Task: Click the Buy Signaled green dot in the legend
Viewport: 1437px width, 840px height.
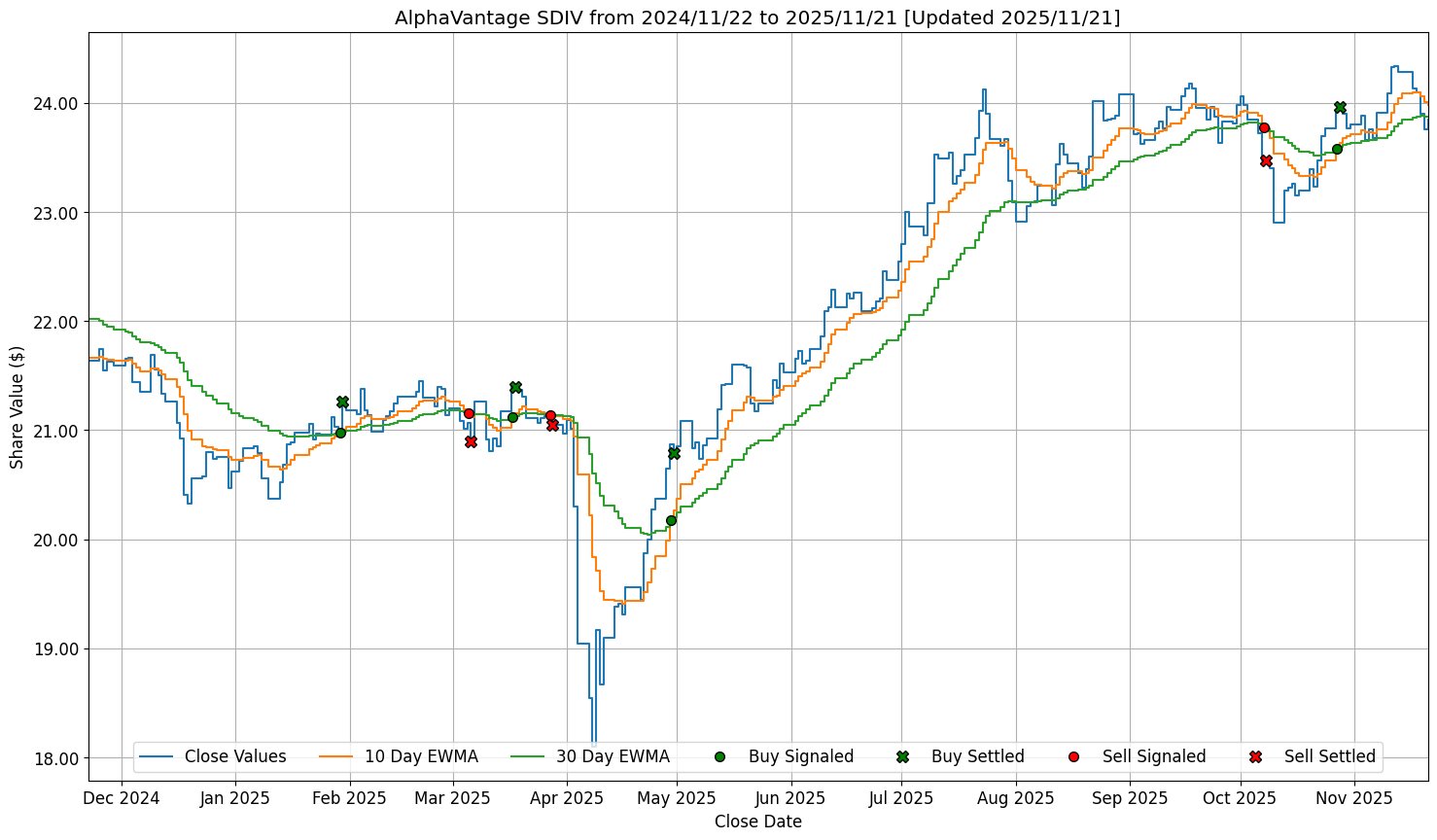Action: pos(719,756)
